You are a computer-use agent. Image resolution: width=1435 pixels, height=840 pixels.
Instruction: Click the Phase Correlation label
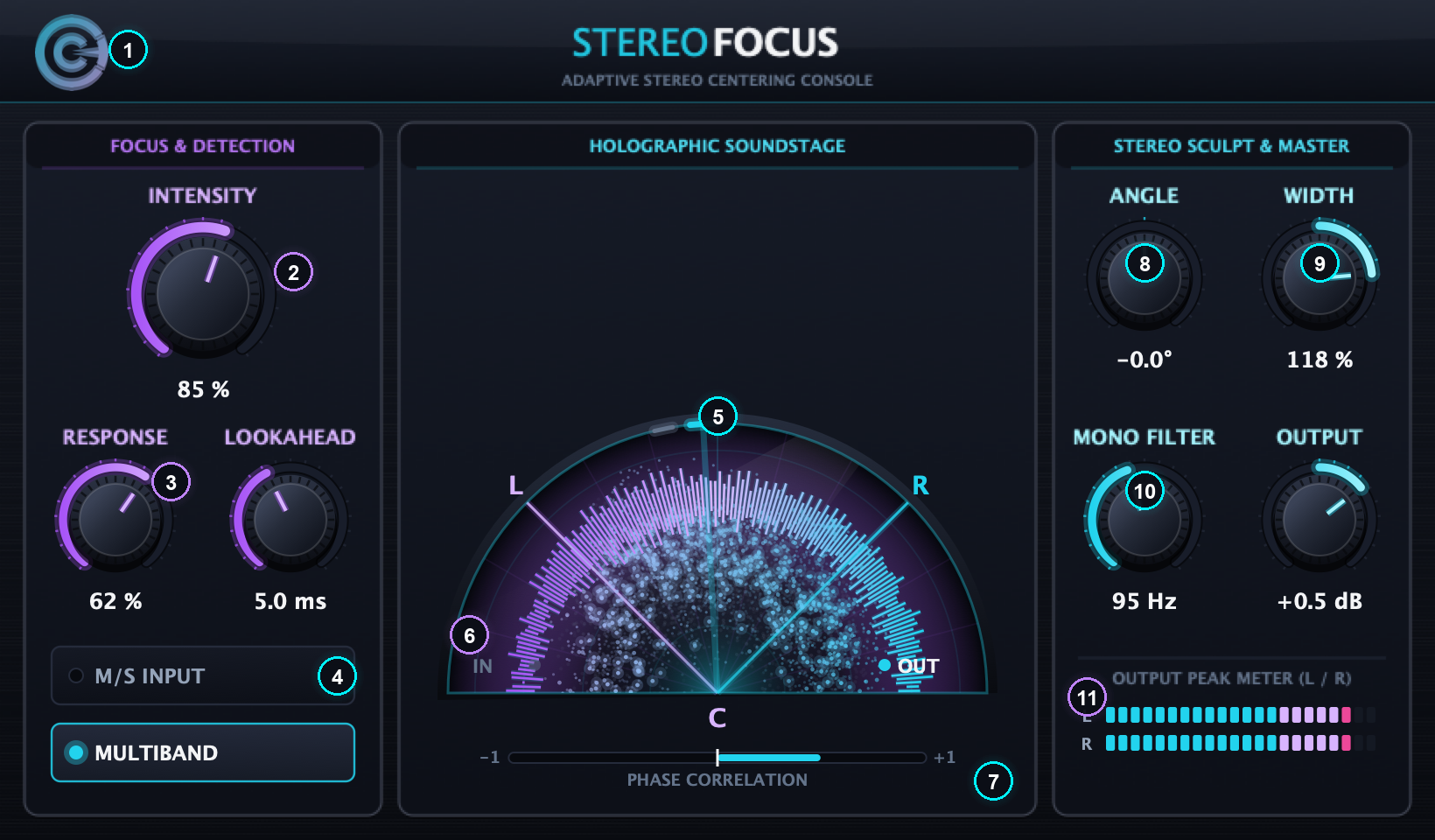point(717,780)
